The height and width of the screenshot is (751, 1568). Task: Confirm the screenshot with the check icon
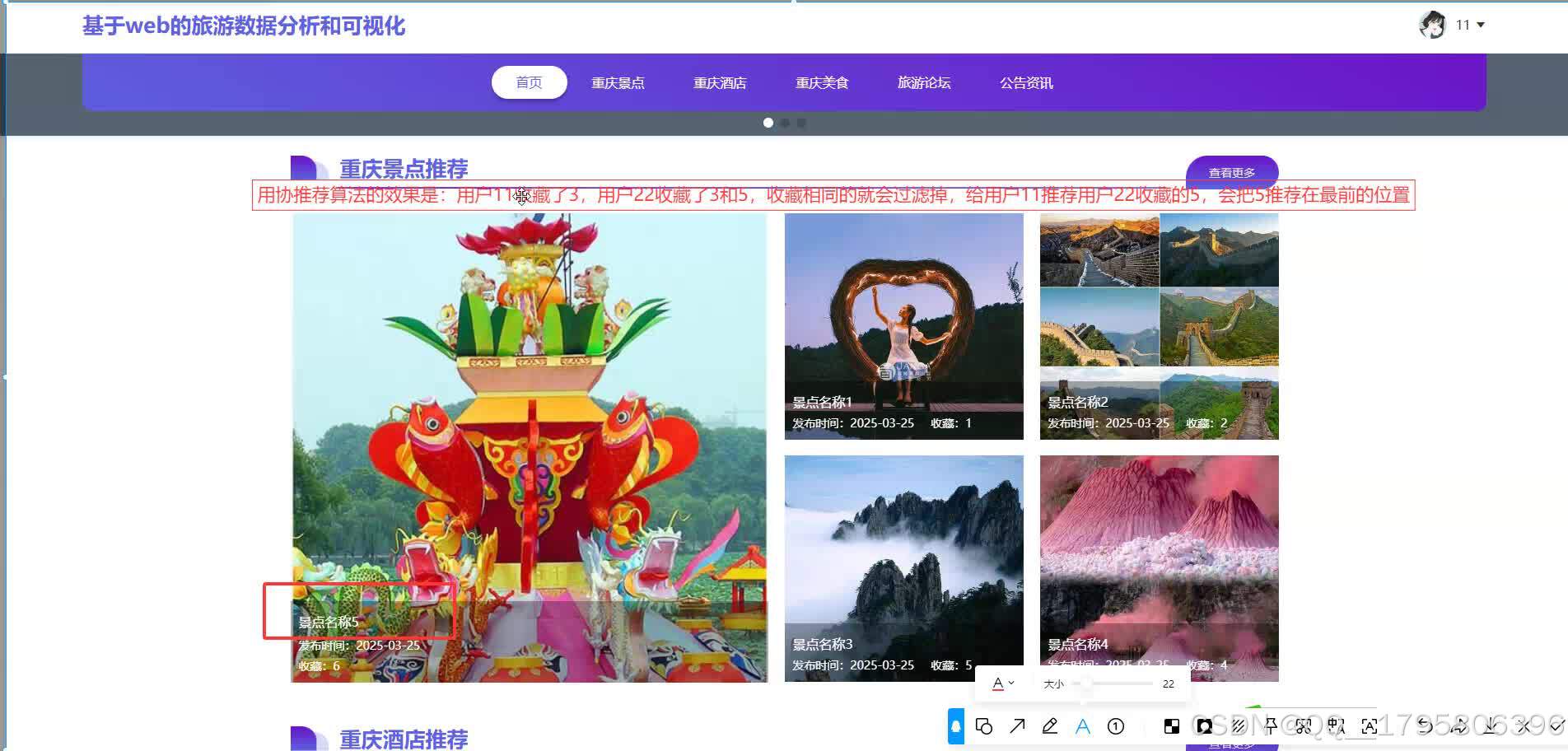coord(1556,727)
